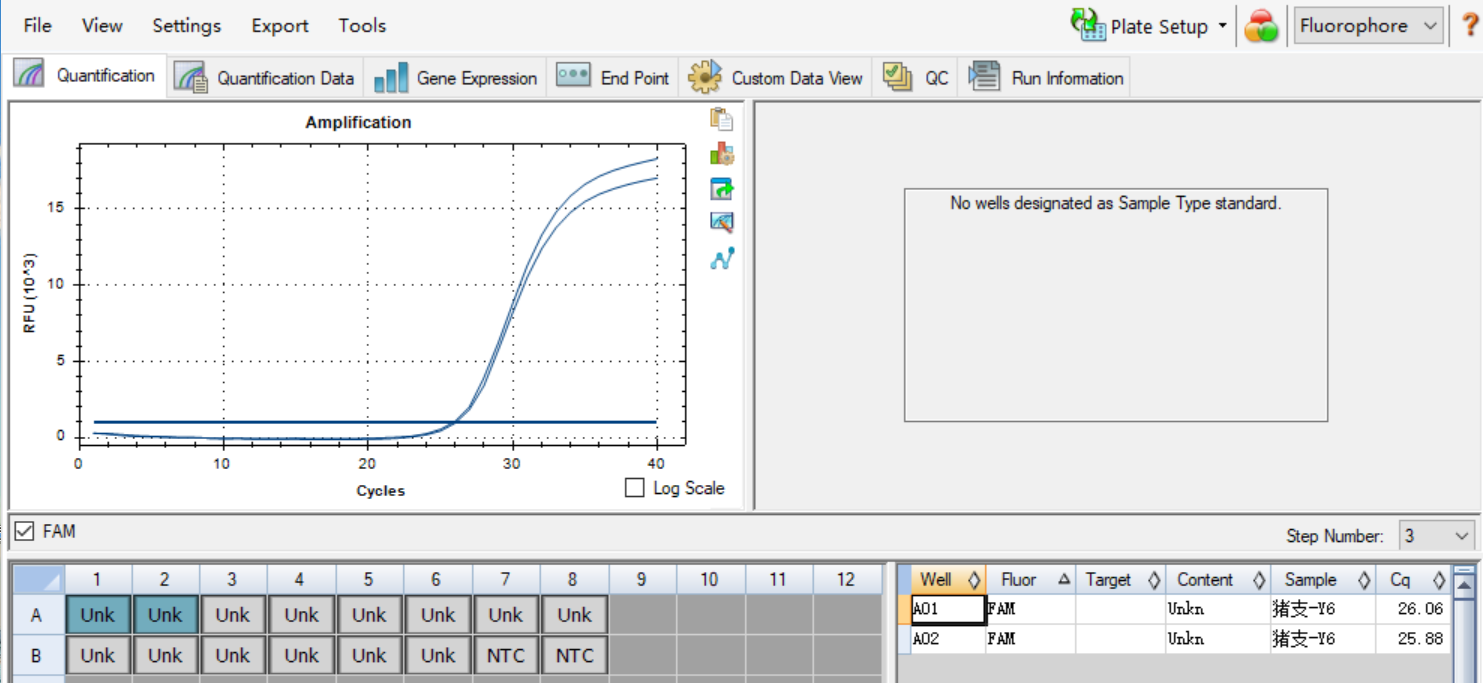Click the FAM fluor cell for A02

1030,639
